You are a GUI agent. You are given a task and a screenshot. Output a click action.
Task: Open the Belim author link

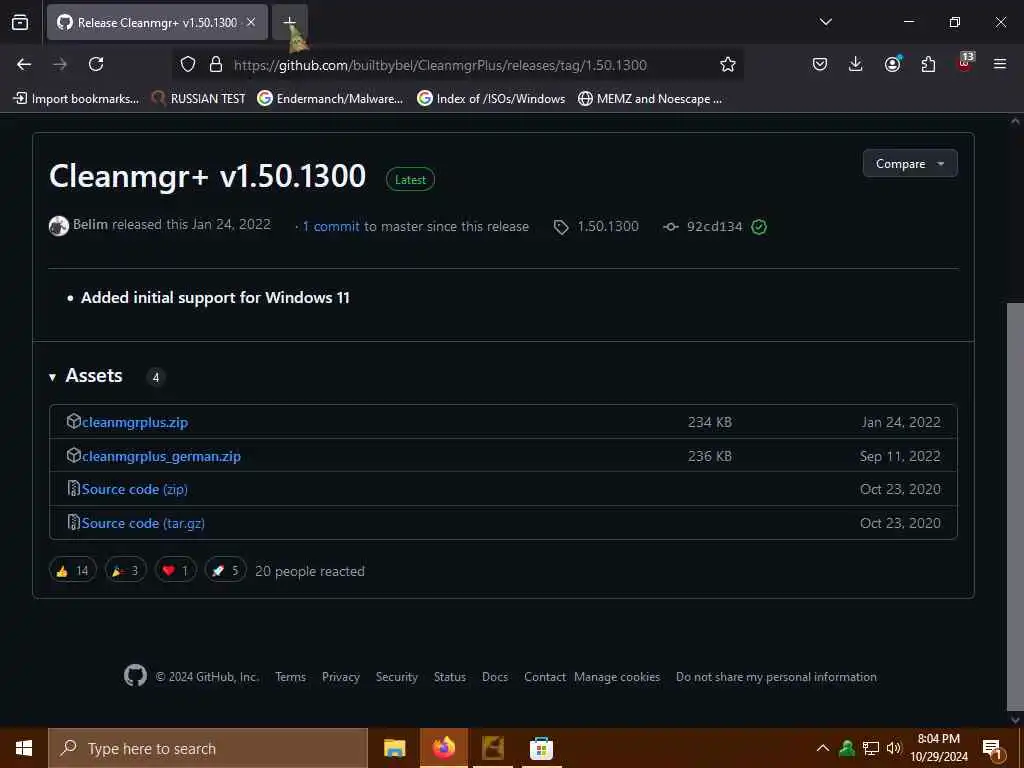[x=90, y=225]
